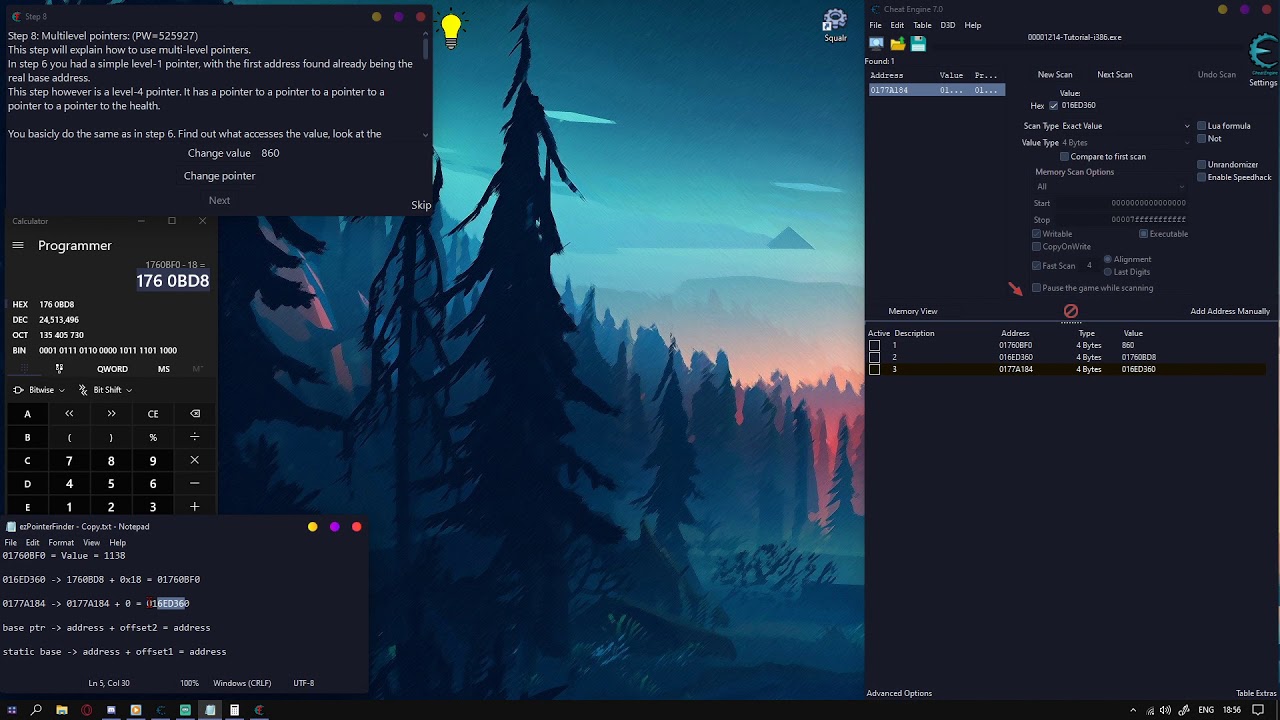
Task: Click the Calculator right shift key
Action: [x=111, y=413]
